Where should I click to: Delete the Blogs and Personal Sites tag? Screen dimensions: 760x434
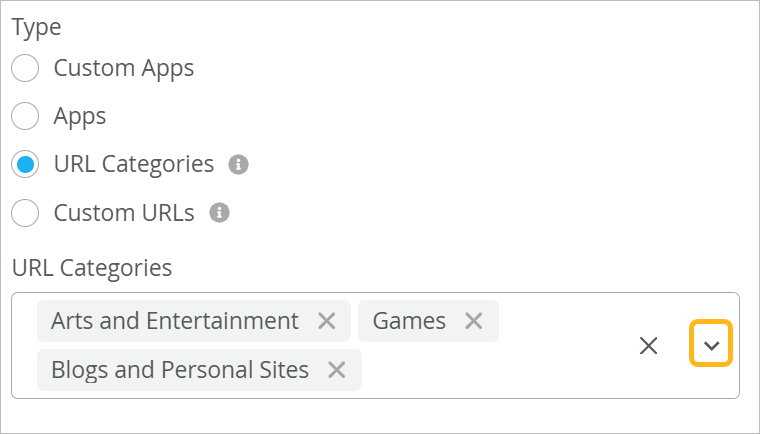(337, 370)
